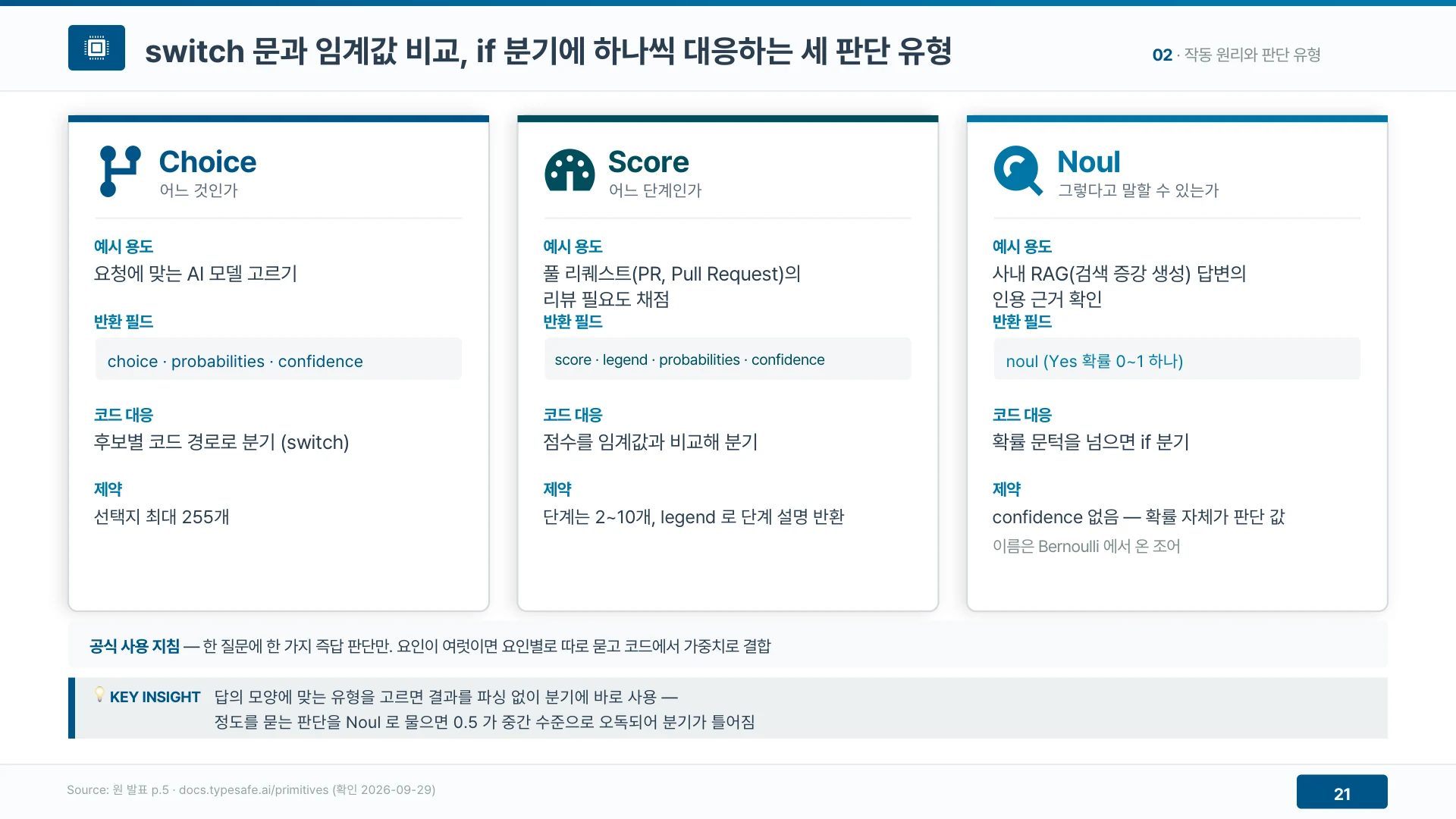This screenshot has width=1456, height=819.
Task: Click the Choice card heading
Action: tap(208, 162)
